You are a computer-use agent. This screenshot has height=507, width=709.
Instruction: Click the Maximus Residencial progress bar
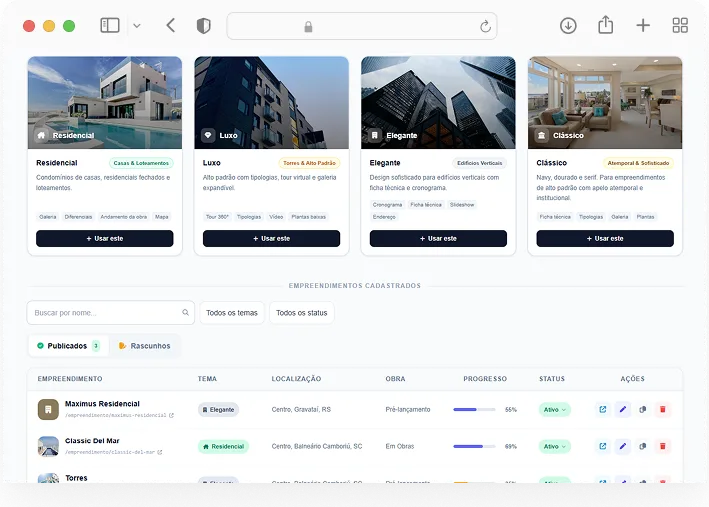click(474, 409)
